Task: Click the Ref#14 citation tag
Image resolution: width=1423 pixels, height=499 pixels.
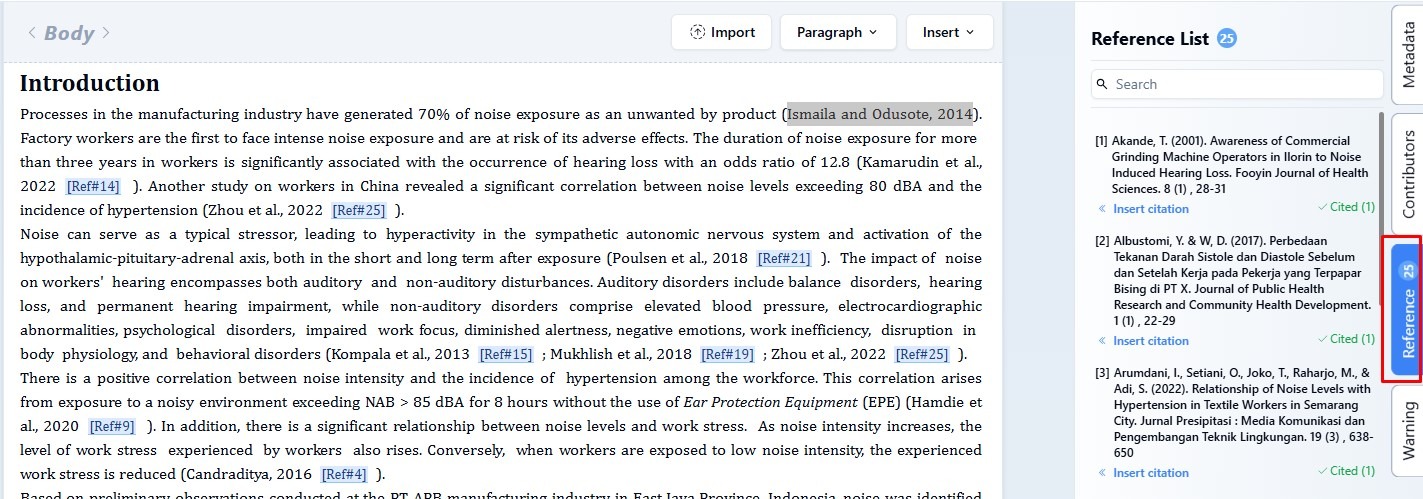Action: [x=93, y=186]
